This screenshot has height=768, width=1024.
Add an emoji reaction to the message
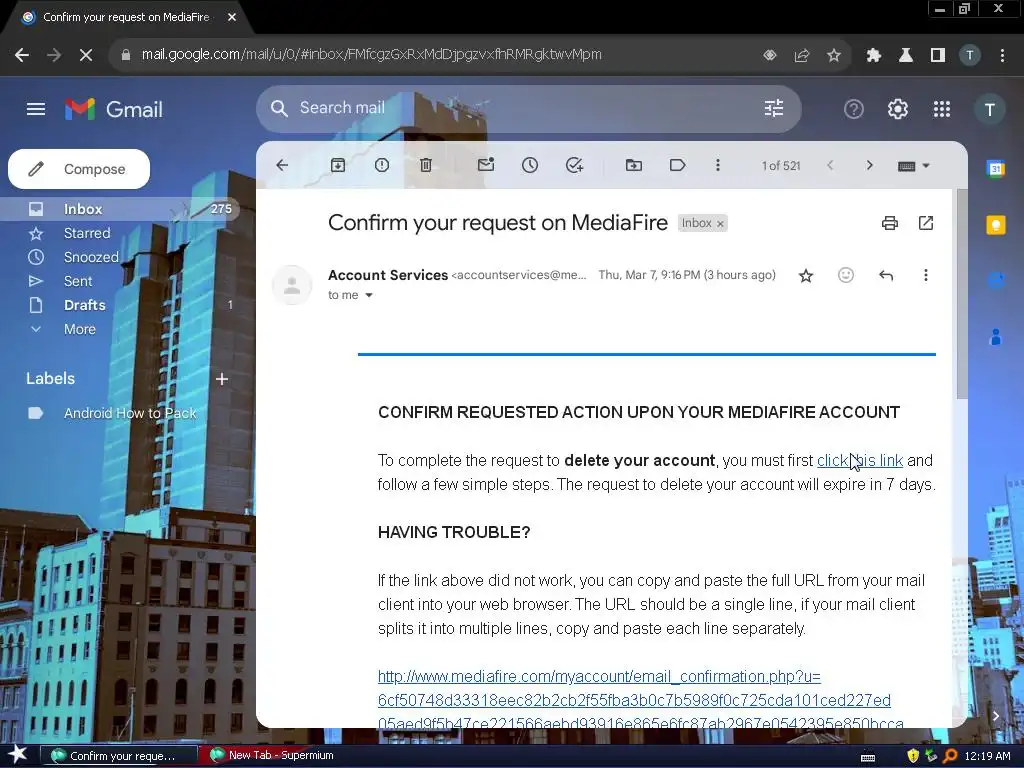(x=846, y=276)
